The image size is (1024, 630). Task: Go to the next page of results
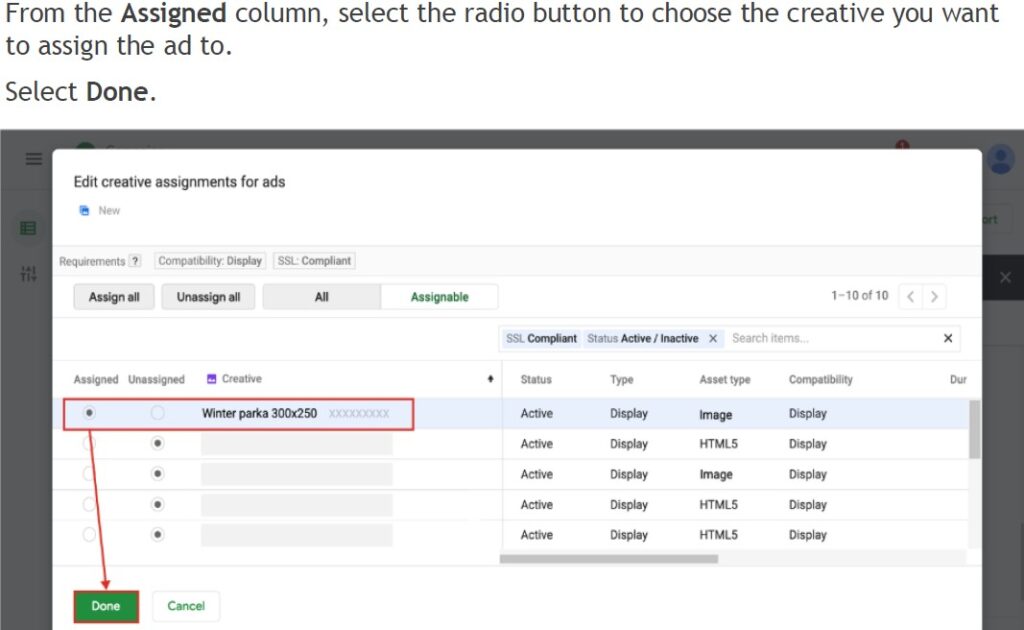pyautogui.click(x=935, y=296)
